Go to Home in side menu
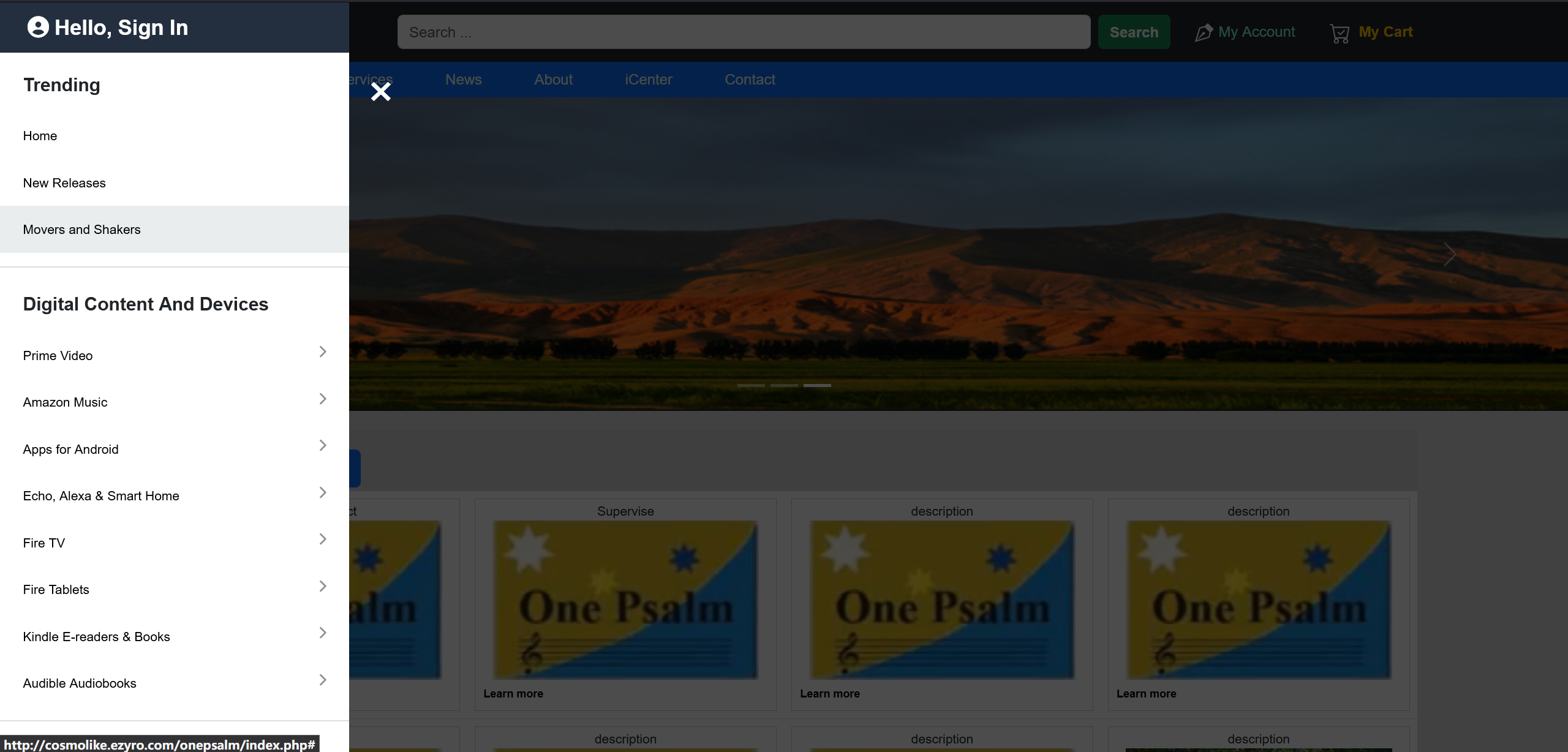The width and height of the screenshot is (1568, 752). point(40,136)
